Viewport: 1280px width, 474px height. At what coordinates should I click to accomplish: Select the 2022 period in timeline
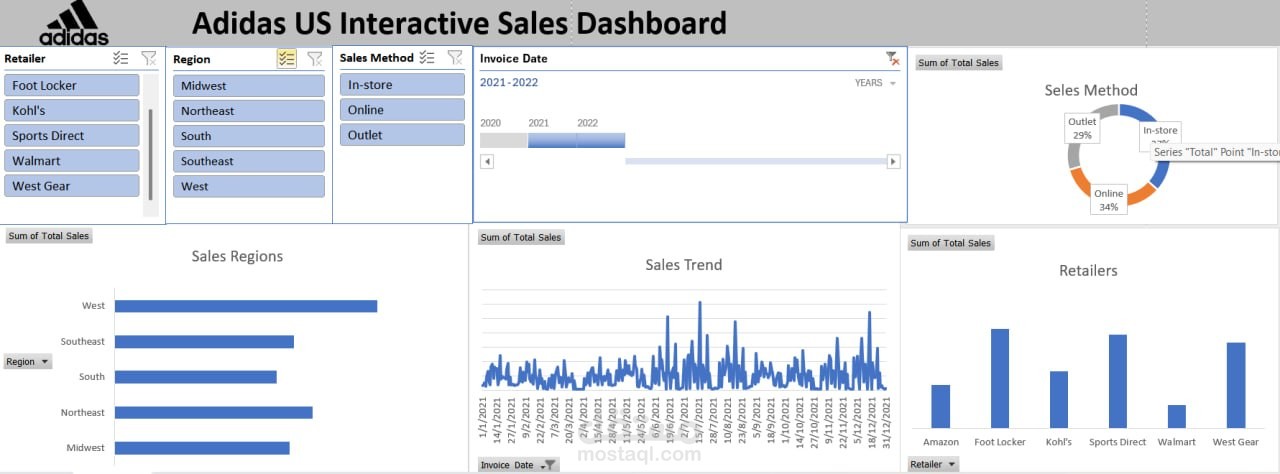point(601,140)
